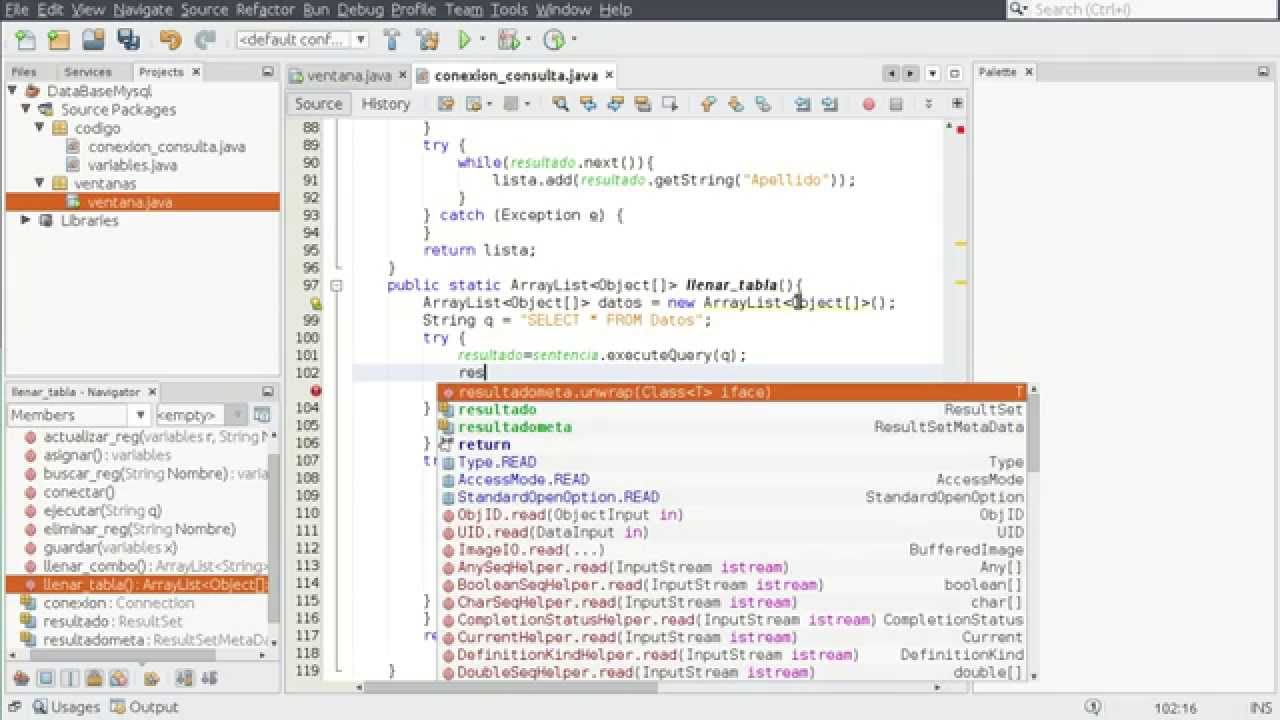
Task: Collapse the fold marker at line 97
Action: [x=337, y=285]
